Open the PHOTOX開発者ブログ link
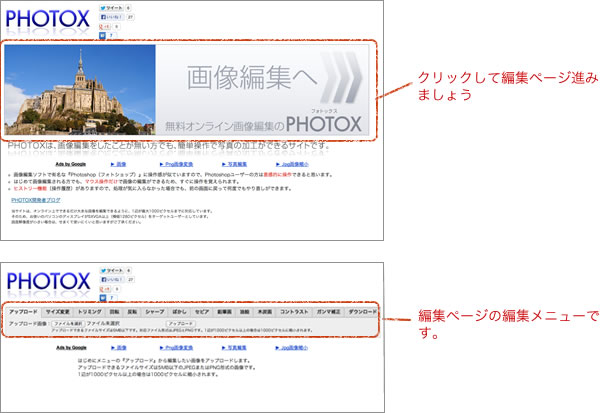This screenshot has height=413, width=607. [x=36, y=200]
